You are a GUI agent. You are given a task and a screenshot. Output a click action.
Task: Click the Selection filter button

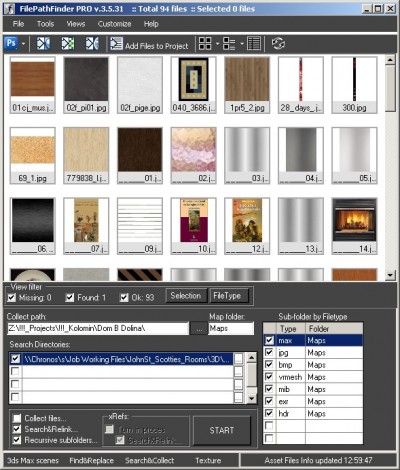click(186, 296)
